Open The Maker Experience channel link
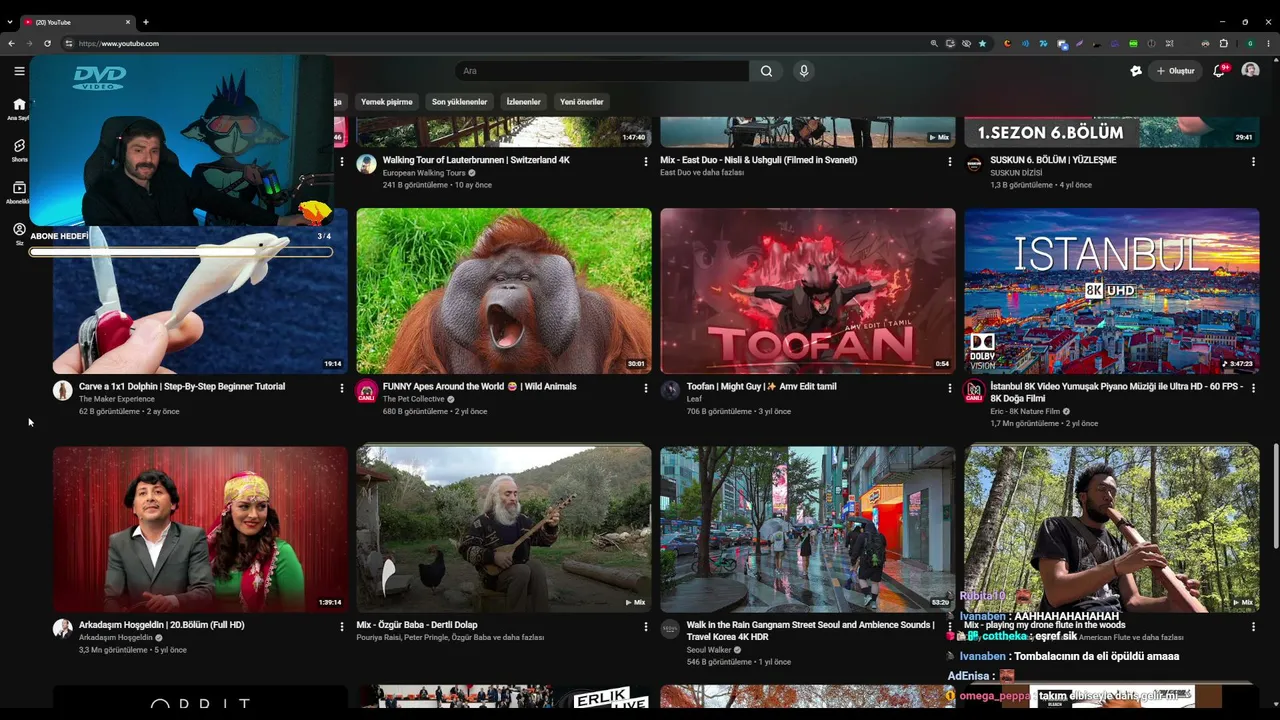 117,399
